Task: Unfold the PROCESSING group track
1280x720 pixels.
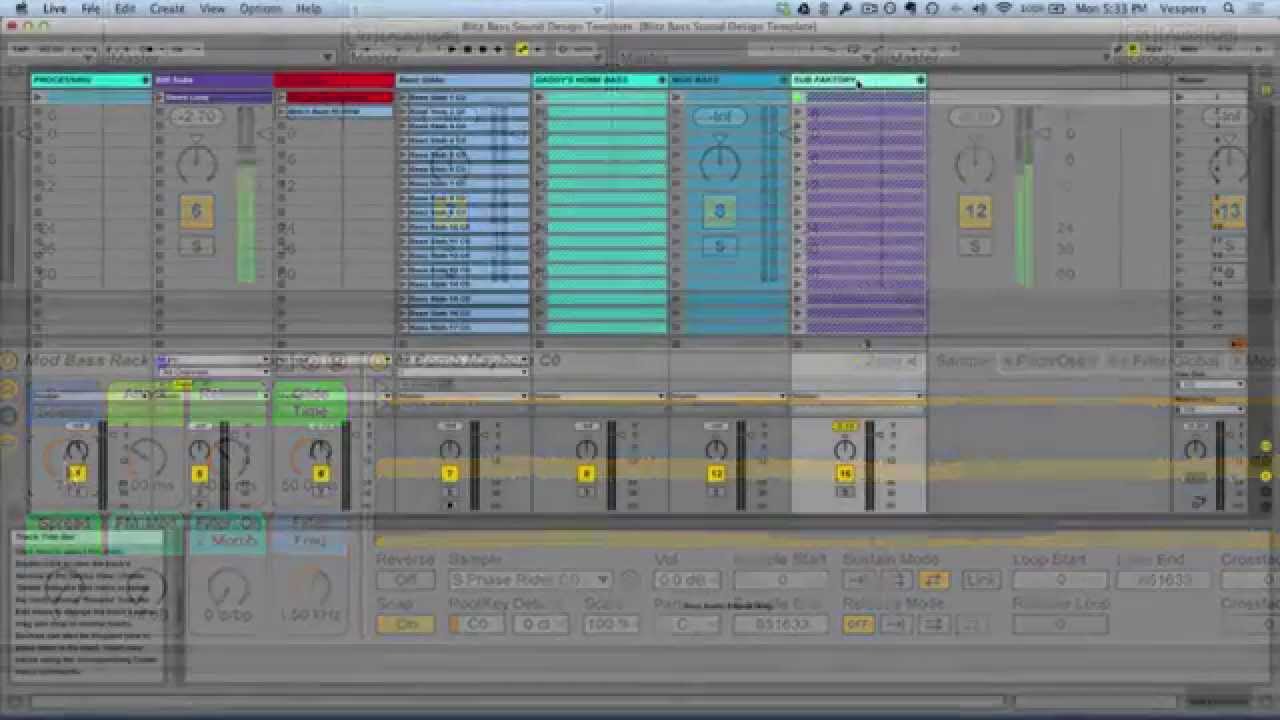Action: [x=146, y=80]
